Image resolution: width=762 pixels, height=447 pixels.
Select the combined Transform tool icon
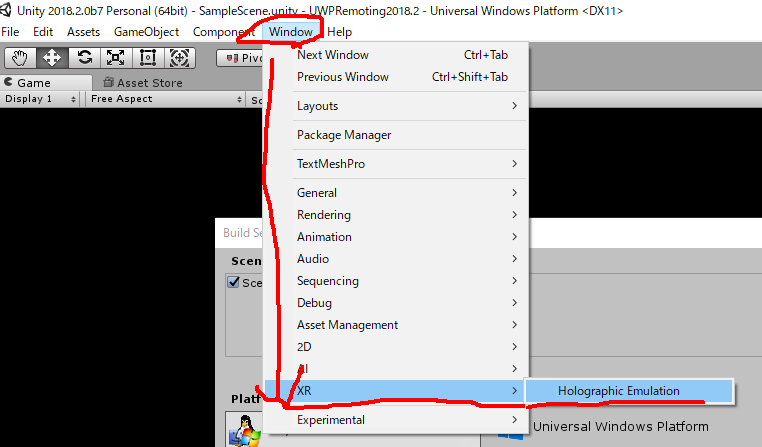180,58
